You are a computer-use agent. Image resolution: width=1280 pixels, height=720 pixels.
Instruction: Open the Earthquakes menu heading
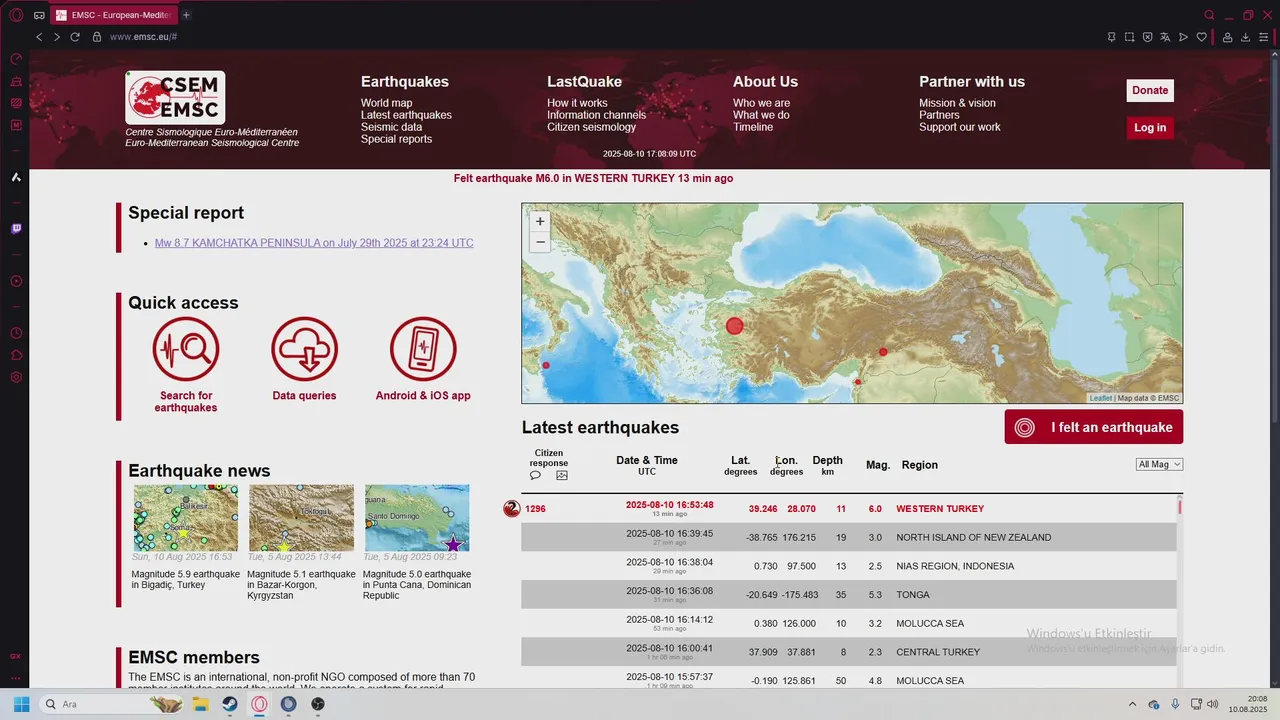[x=405, y=82]
